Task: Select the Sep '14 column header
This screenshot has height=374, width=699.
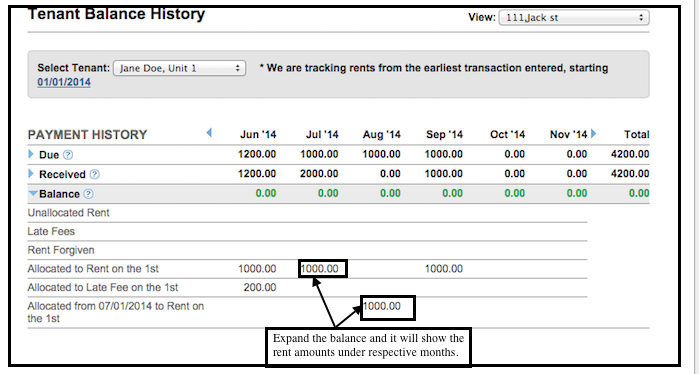Action: (444, 135)
